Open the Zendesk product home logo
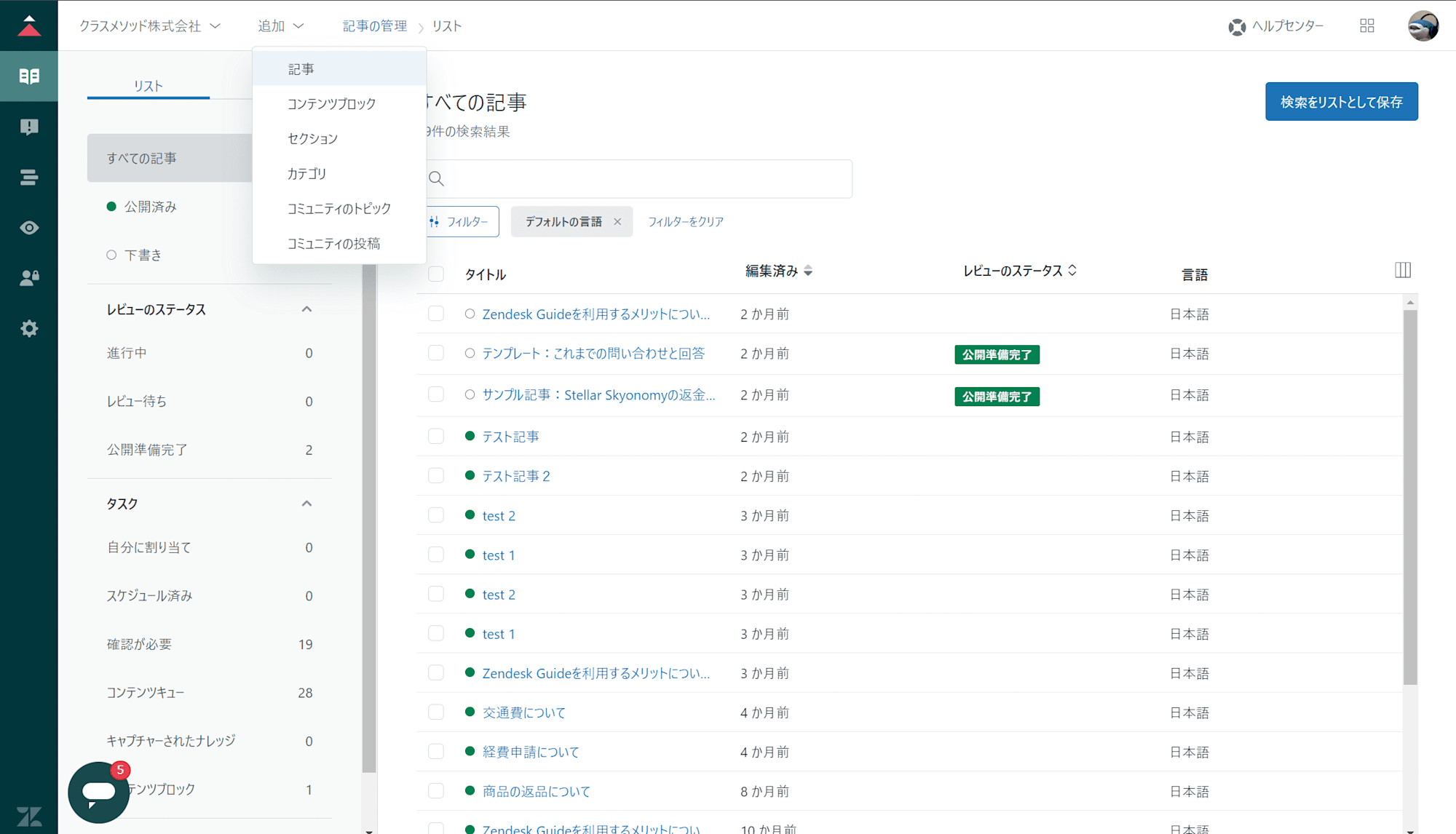The height and width of the screenshot is (834, 1456). [29, 25]
